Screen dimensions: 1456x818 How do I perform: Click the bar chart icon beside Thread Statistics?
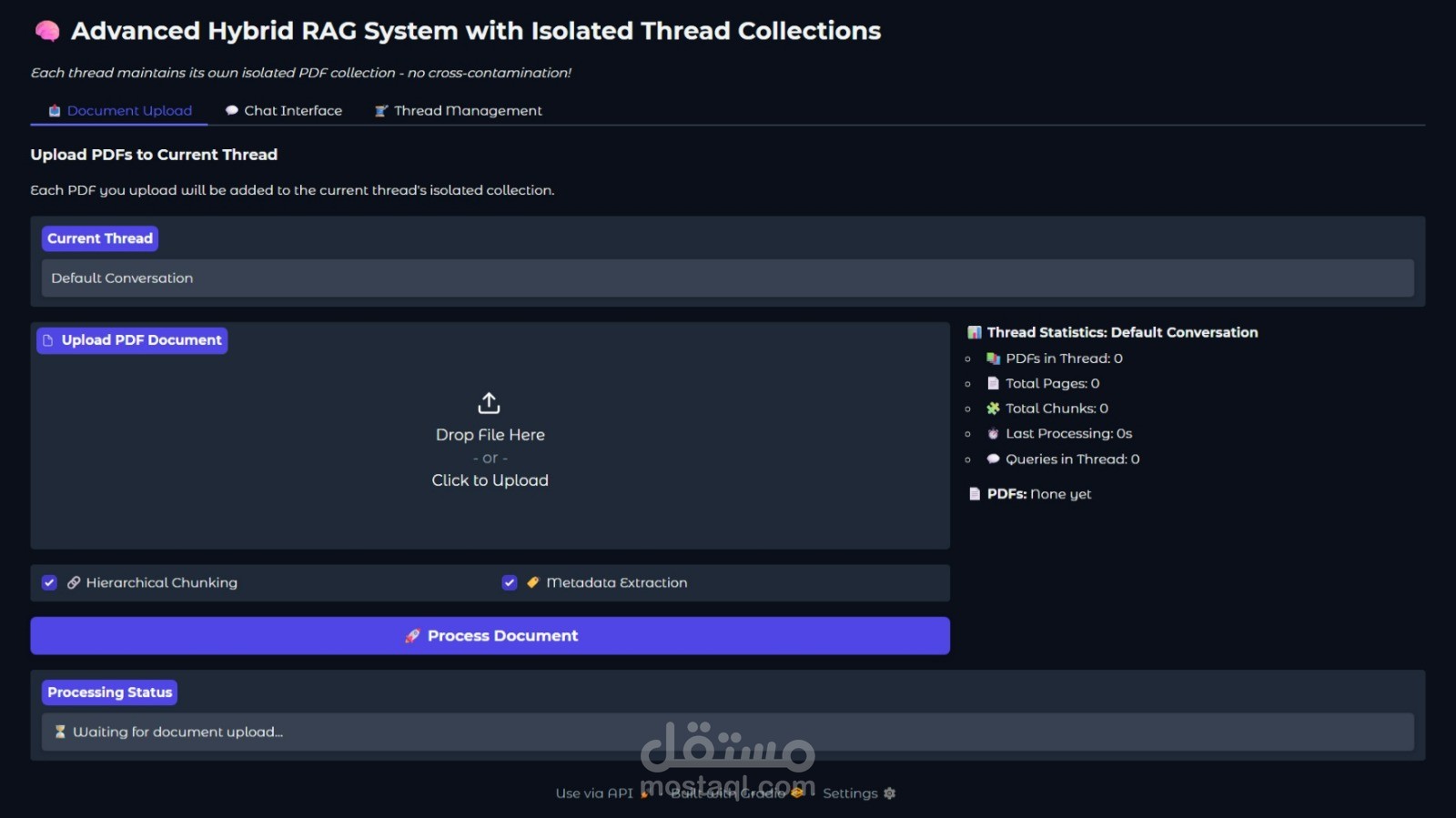tap(975, 333)
